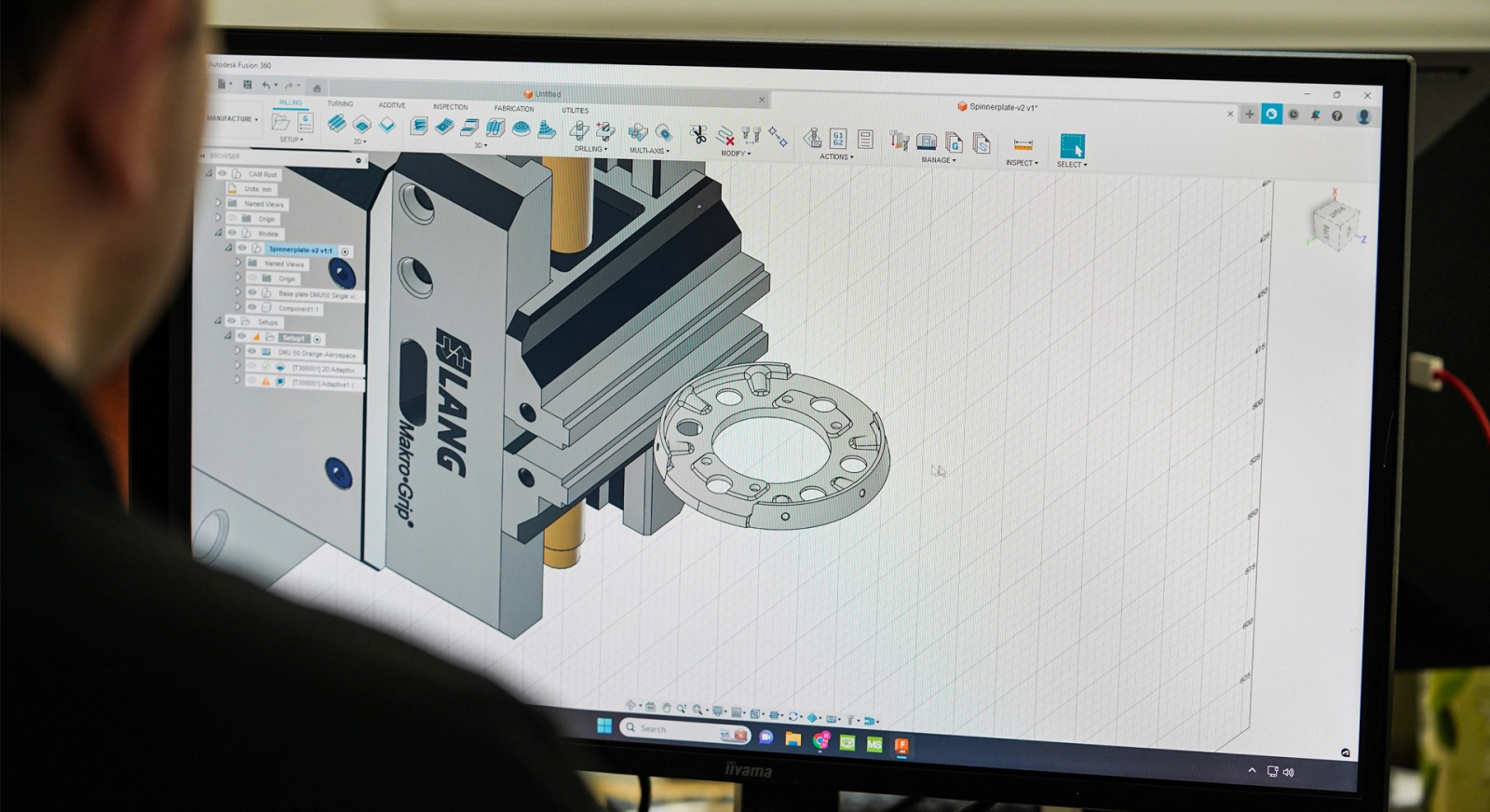Open the 2D toolpaths dropdown
The width and height of the screenshot is (1490, 812).
[359, 142]
